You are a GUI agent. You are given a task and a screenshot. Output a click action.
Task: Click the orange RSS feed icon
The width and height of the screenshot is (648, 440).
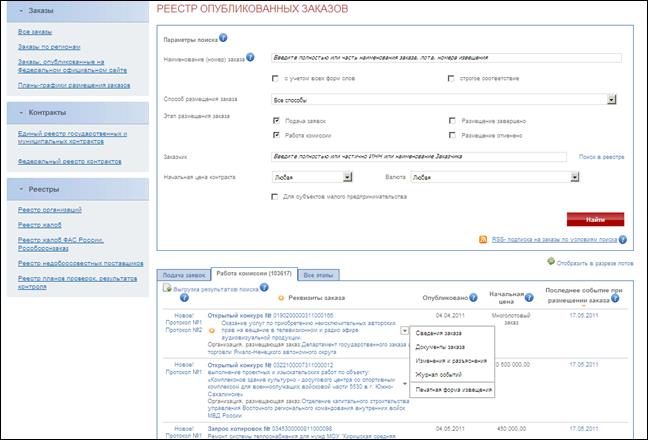coord(483,239)
